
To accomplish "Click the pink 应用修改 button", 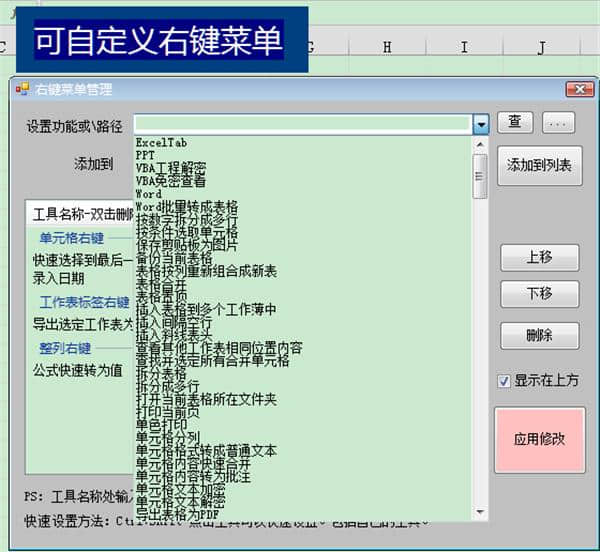I will click(540, 440).
